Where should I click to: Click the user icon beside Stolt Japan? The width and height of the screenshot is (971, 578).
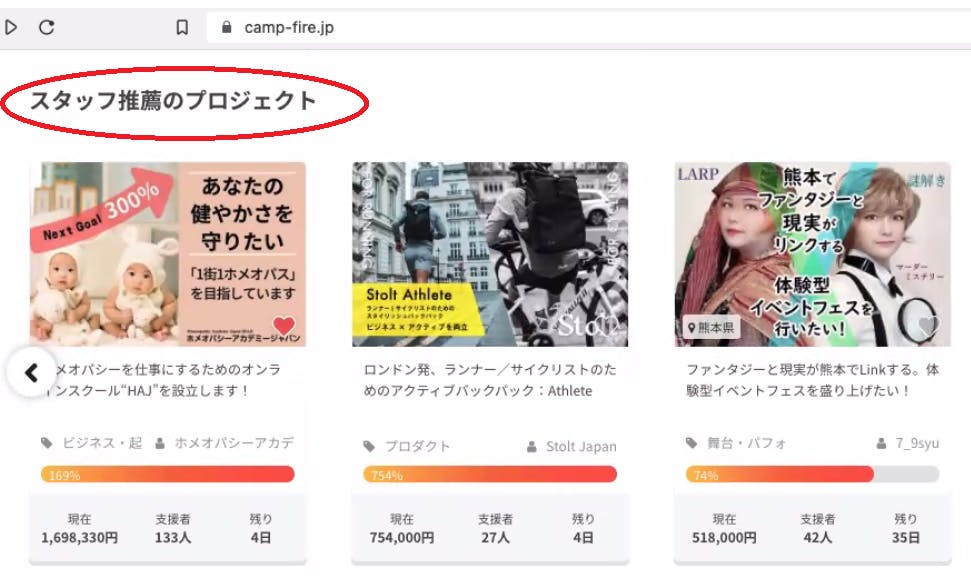(532, 446)
